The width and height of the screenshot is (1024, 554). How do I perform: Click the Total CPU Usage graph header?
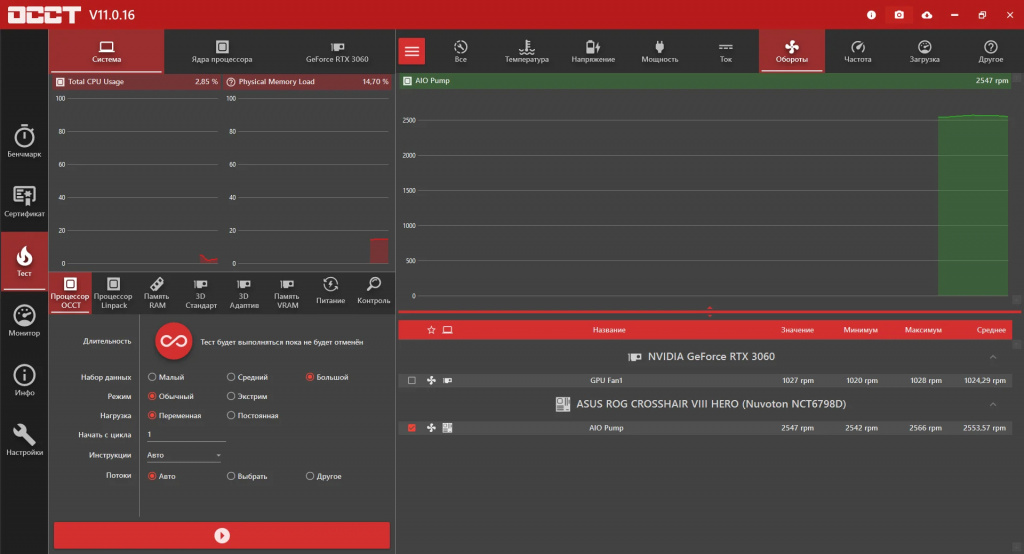coord(137,82)
